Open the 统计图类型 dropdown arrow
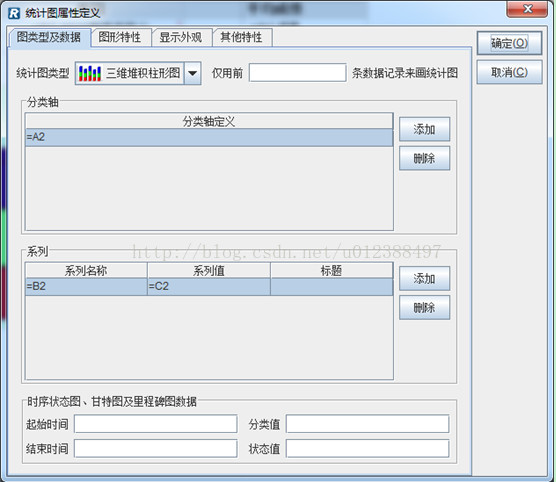 (x=193, y=73)
